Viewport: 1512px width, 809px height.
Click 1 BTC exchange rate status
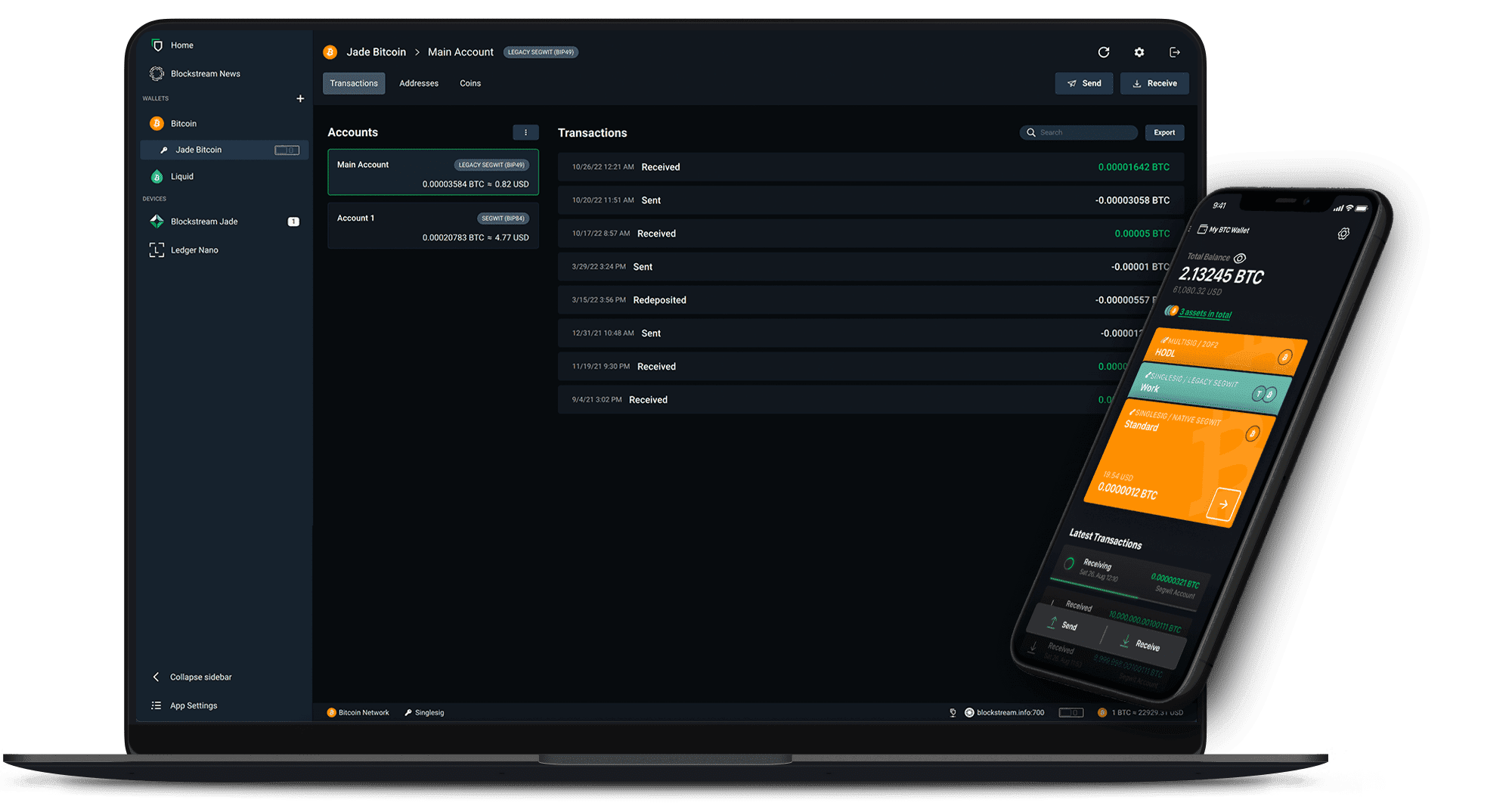pyautogui.click(x=1140, y=712)
